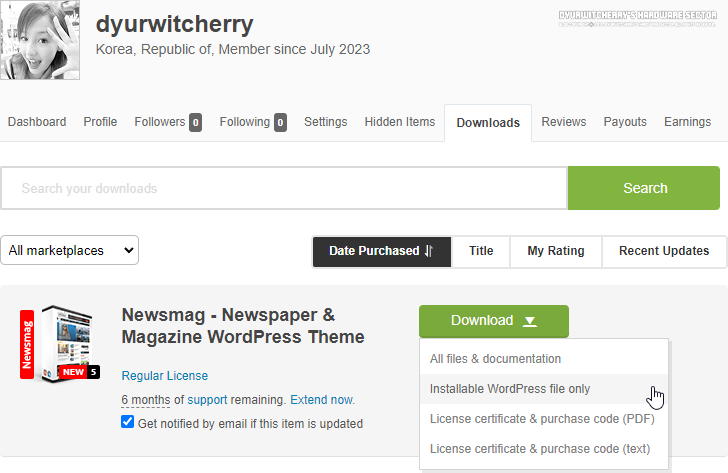The image size is (728, 473).
Task: Select the Downloads tab
Action: tap(488, 123)
